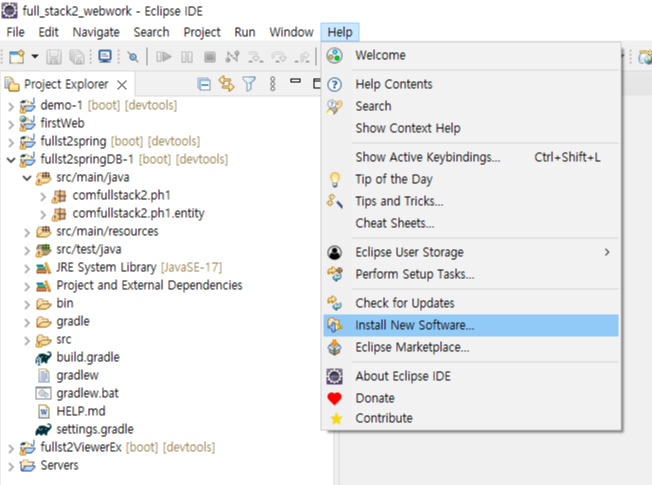Select the gradlew.bat file

click(87, 393)
